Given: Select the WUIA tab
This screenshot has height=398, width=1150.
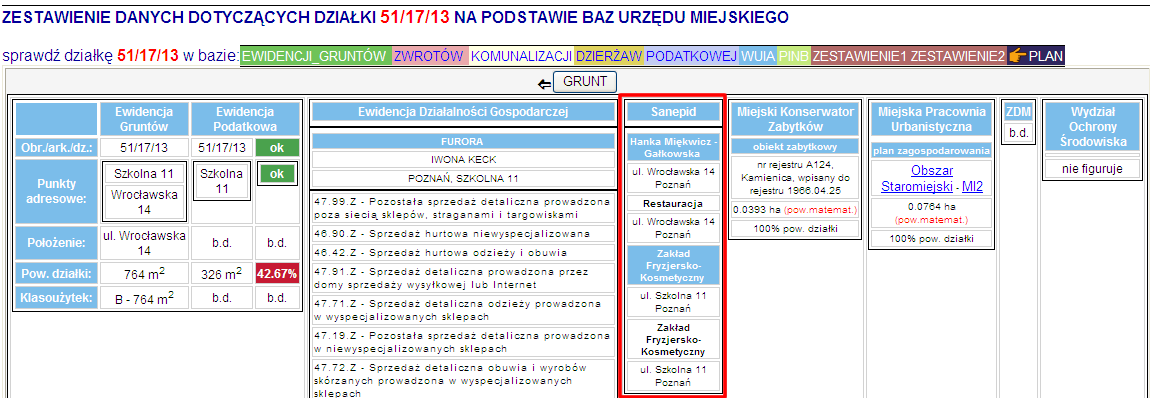Looking at the screenshot, I should pyautogui.click(x=758, y=56).
